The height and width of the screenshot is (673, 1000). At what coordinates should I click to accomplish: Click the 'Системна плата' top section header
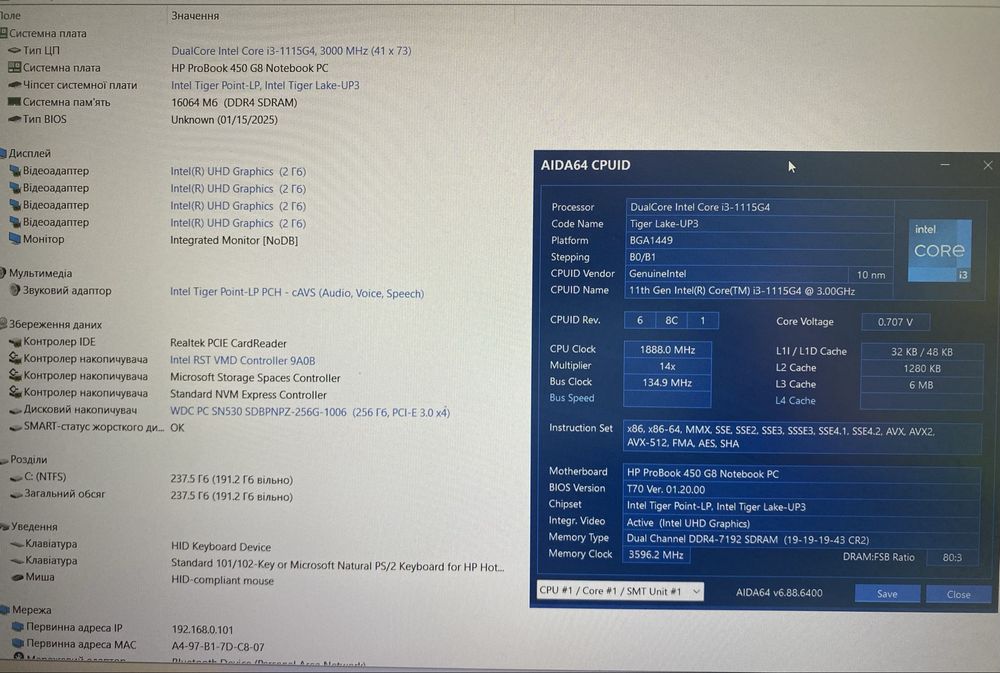pyautogui.click(x=47, y=33)
